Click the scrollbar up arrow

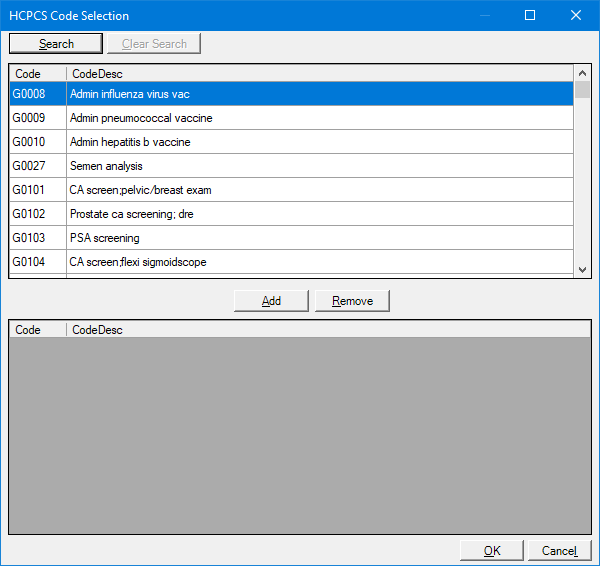tap(582, 73)
